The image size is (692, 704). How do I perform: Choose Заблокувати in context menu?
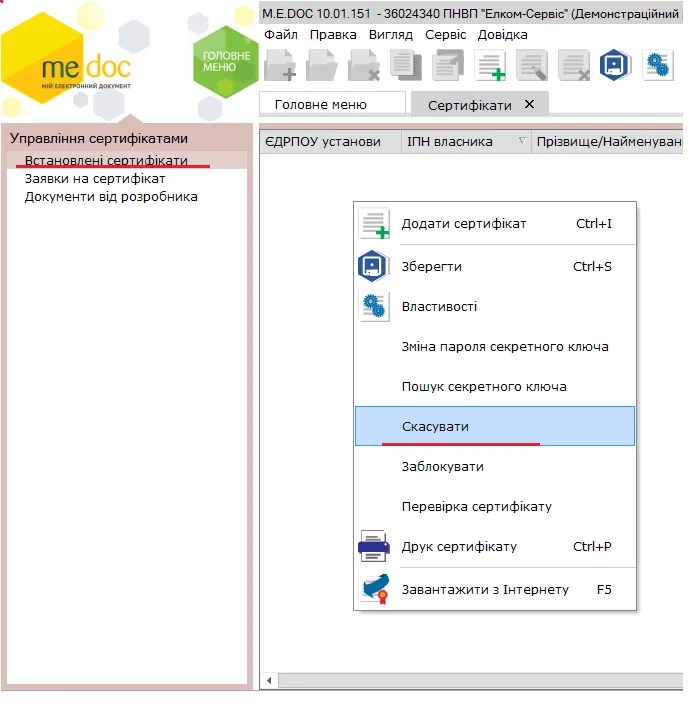coord(495,466)
